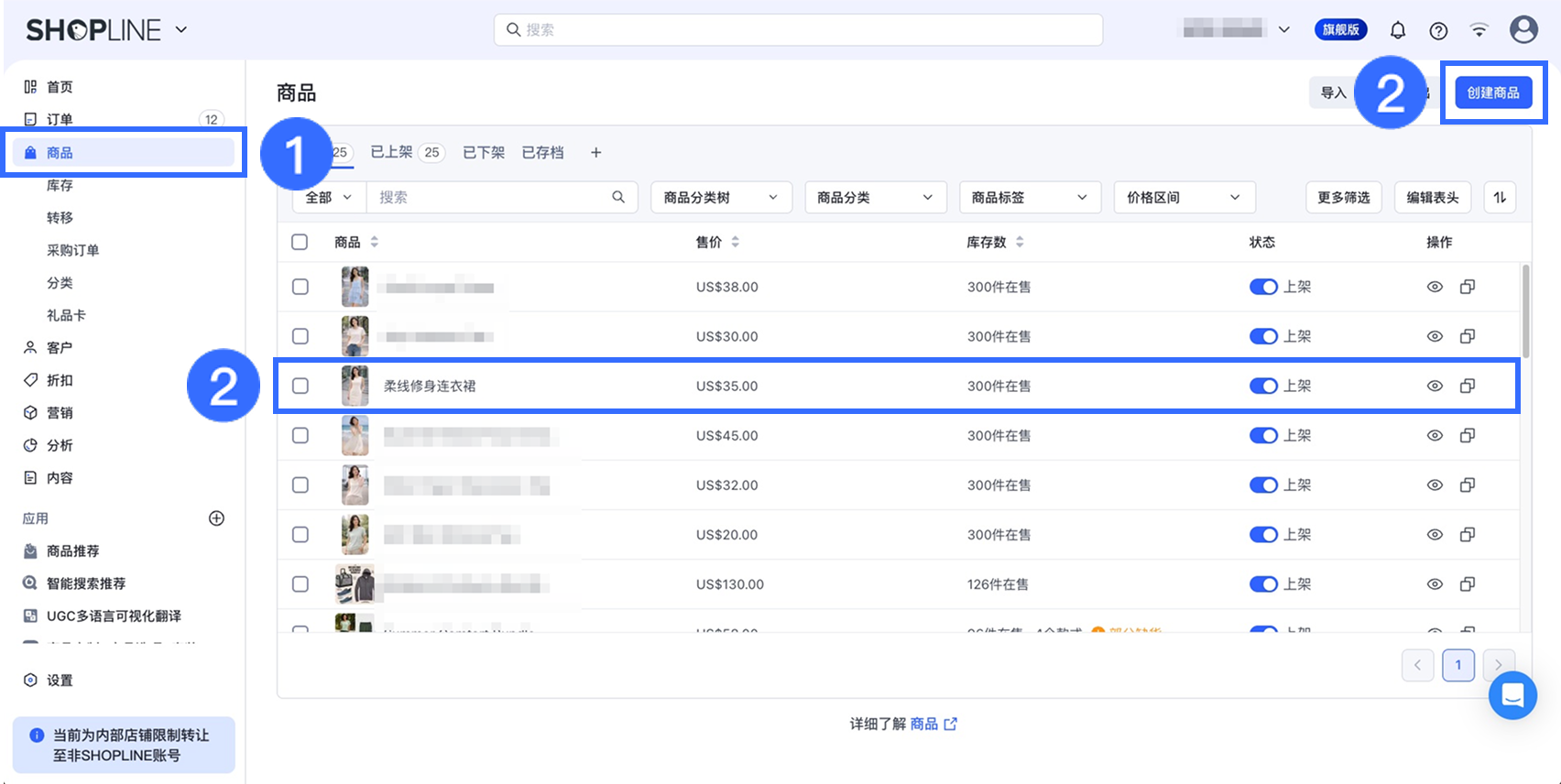The height and width of the screenshot is (784, 1561).
Task: Check the box for the US$130.00 product
Action: pyautogui.click(x=300, y=584)
